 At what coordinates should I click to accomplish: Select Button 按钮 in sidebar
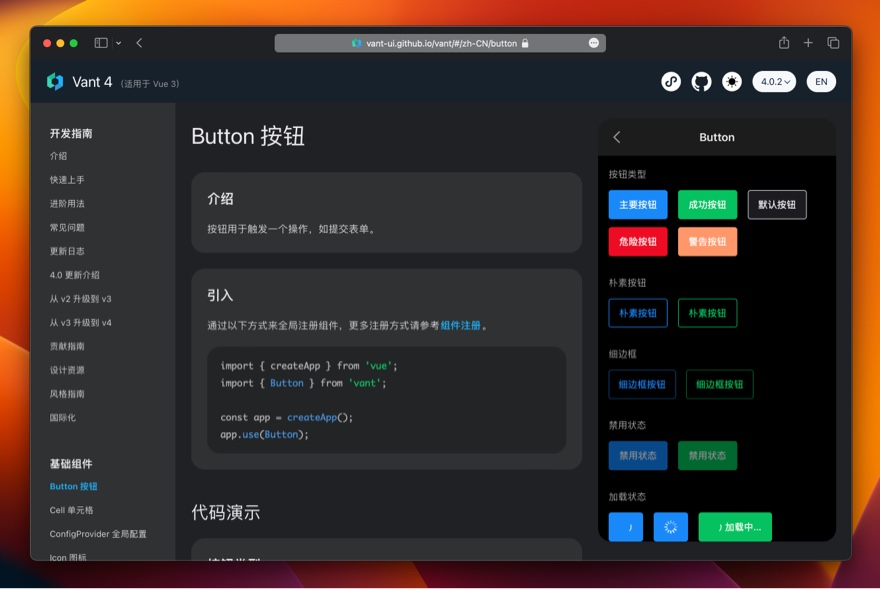74,486
